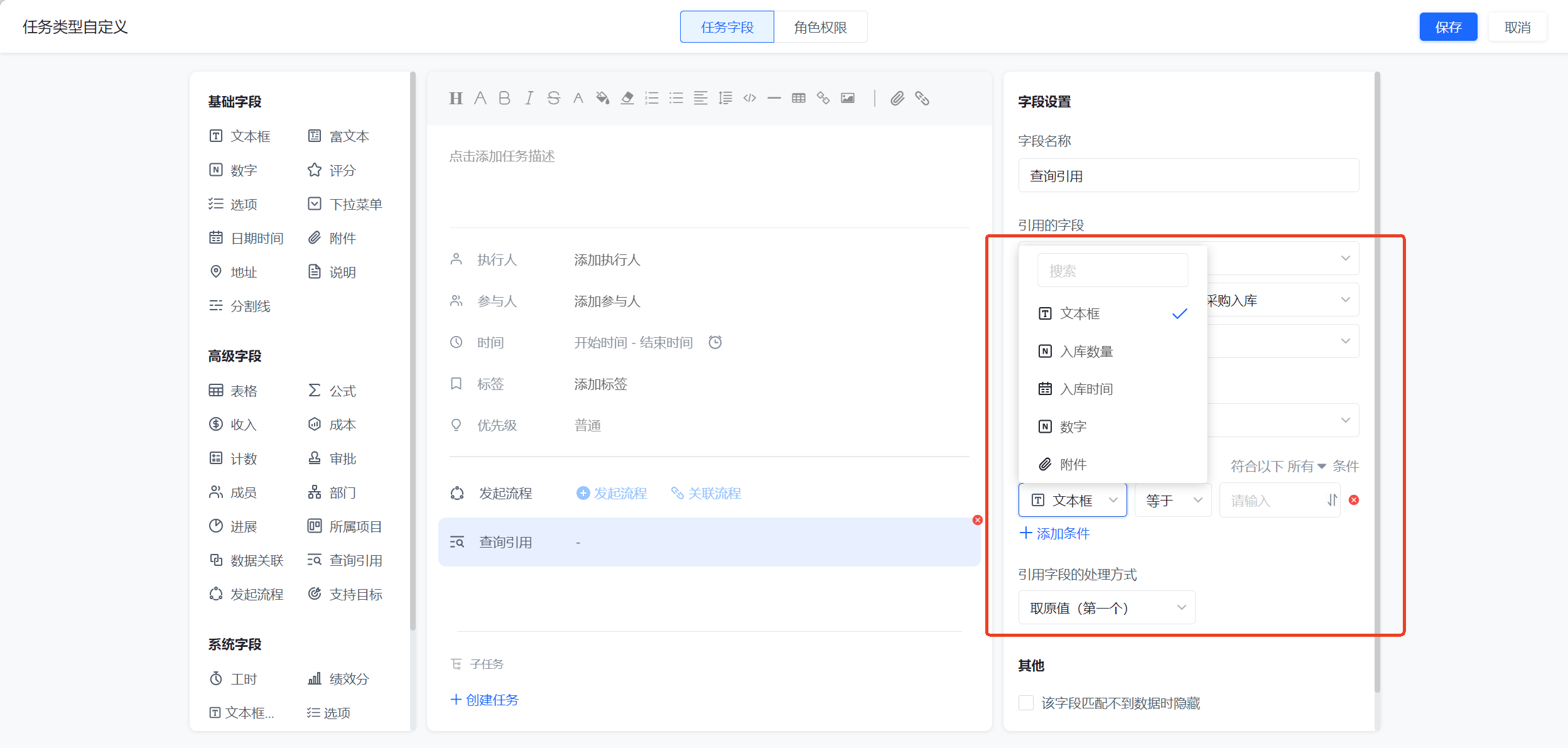Image resolution: width=1568 pixels, height=748 pixels.
Task: Change 所有 condition match dropdown
Action: click(x=1306, y=466)
